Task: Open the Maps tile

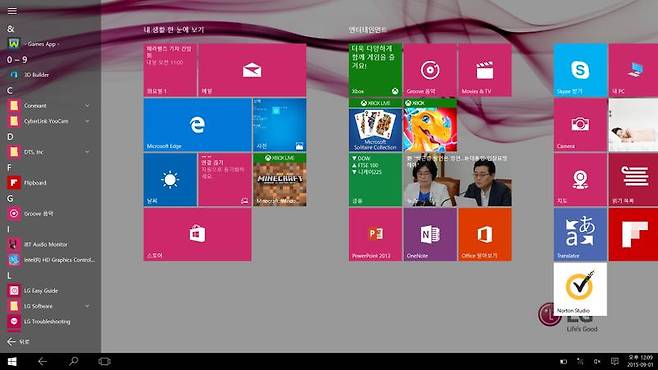Action: coord(580,180)
